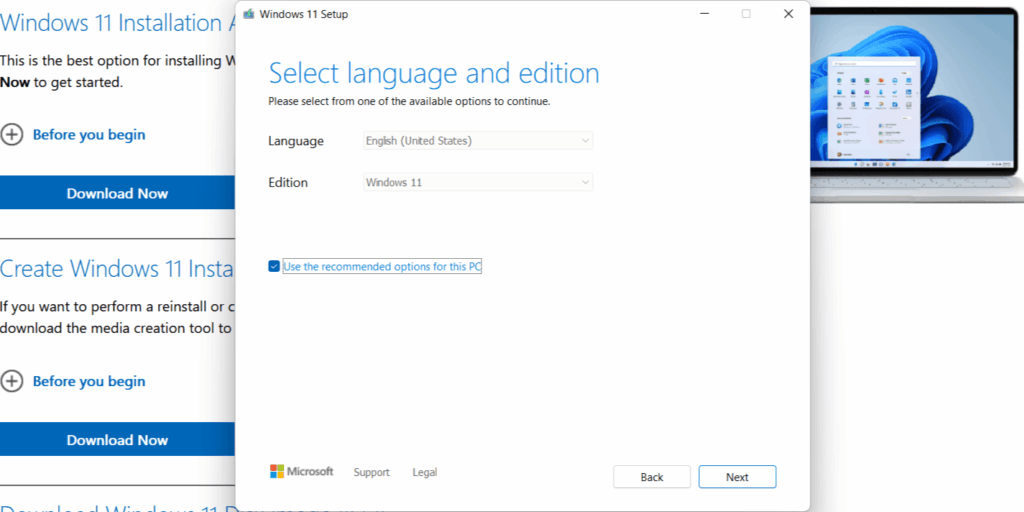Open the Legal link
The image size is (1024, 512).
point(425,472)
